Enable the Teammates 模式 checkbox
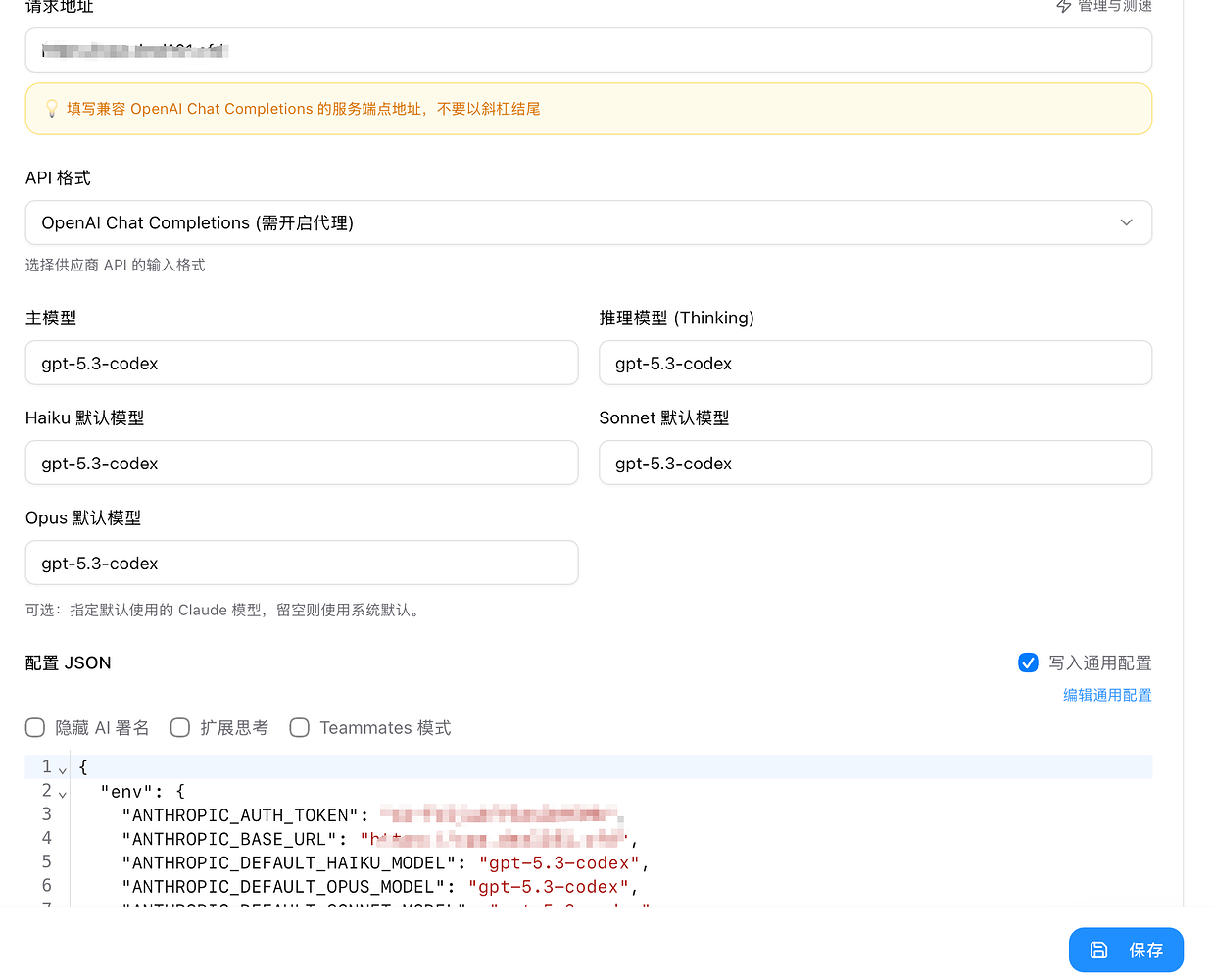Screen dimensions: 1213x980 300,727
